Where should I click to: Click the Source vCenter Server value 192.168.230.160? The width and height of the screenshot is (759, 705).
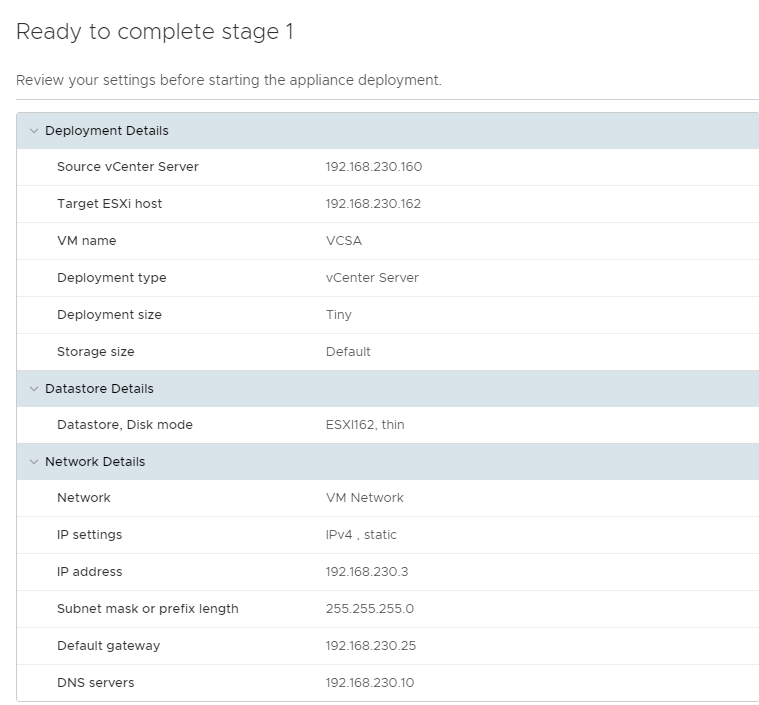pos(373,167)
